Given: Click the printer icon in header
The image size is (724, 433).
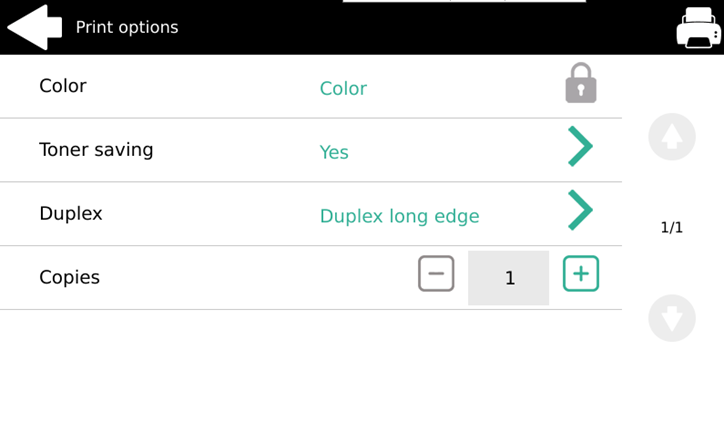Looking at the screenshot, I should point(698,27).
